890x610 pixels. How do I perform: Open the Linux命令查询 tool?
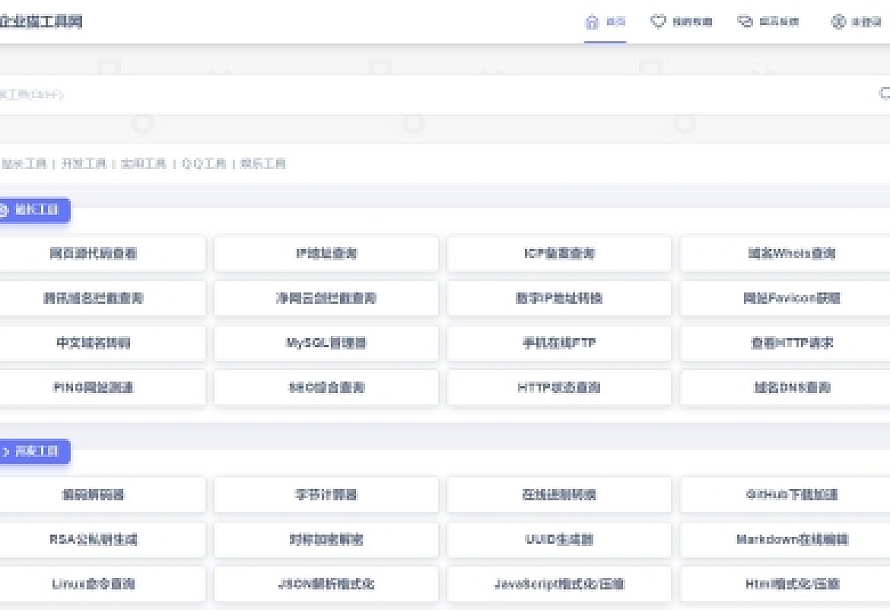pyautogui.click(x=93, y=584)
